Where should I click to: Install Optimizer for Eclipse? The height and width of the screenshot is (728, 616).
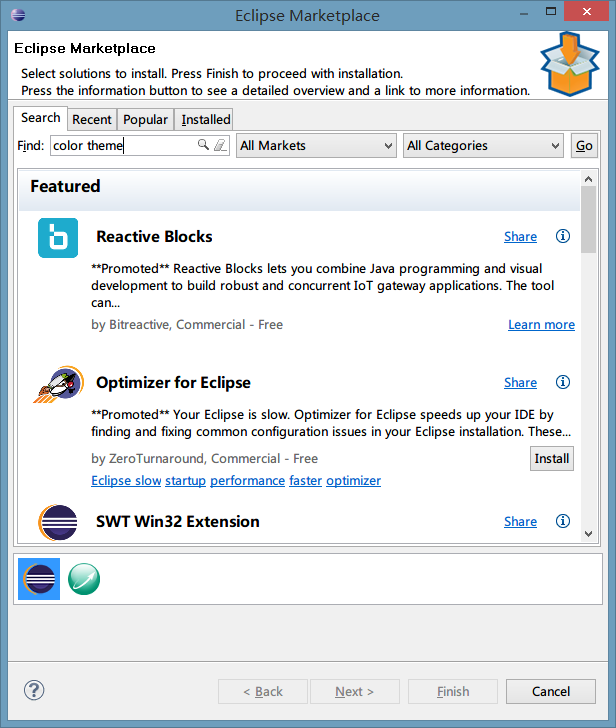[552, 459]
